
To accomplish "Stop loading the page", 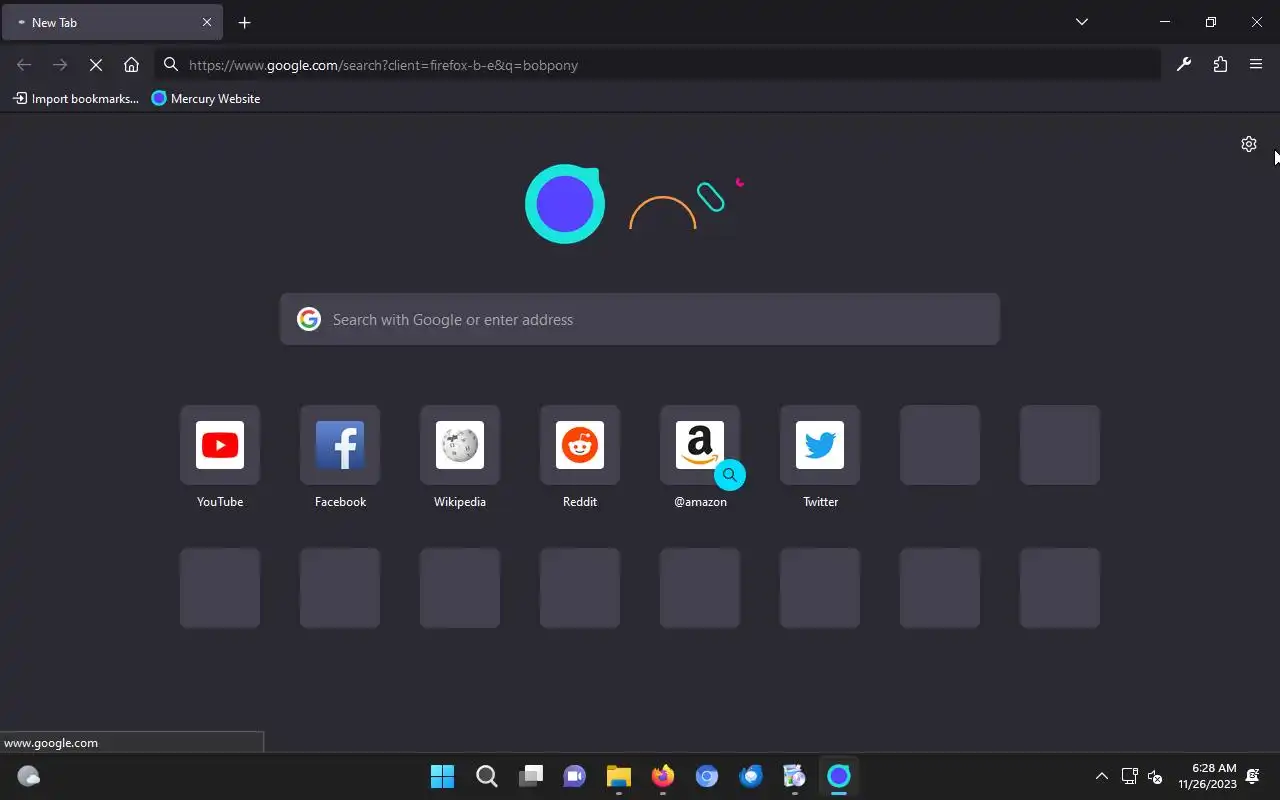I will [96, 65].
